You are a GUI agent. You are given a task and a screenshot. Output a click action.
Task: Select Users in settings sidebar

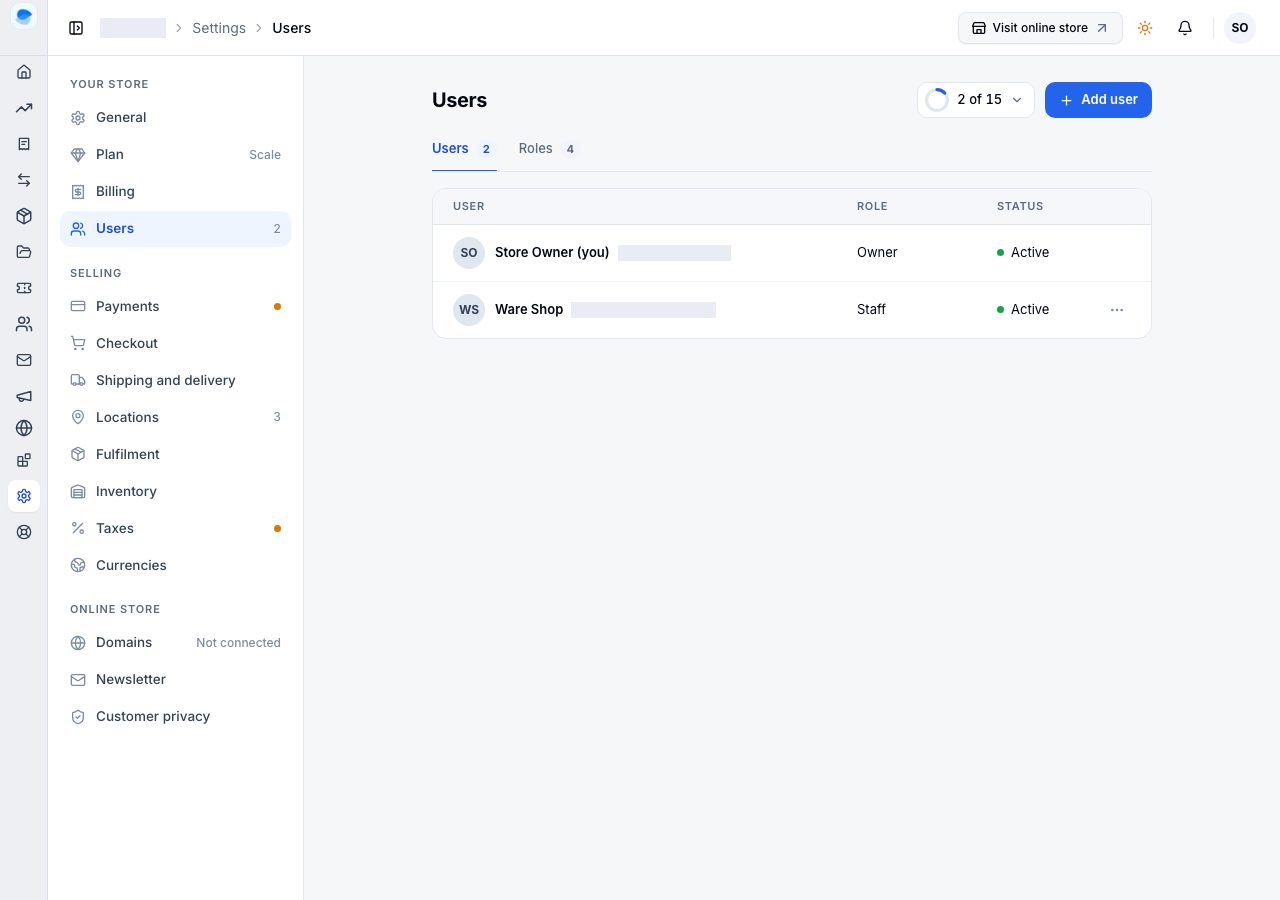click(175, 228)
